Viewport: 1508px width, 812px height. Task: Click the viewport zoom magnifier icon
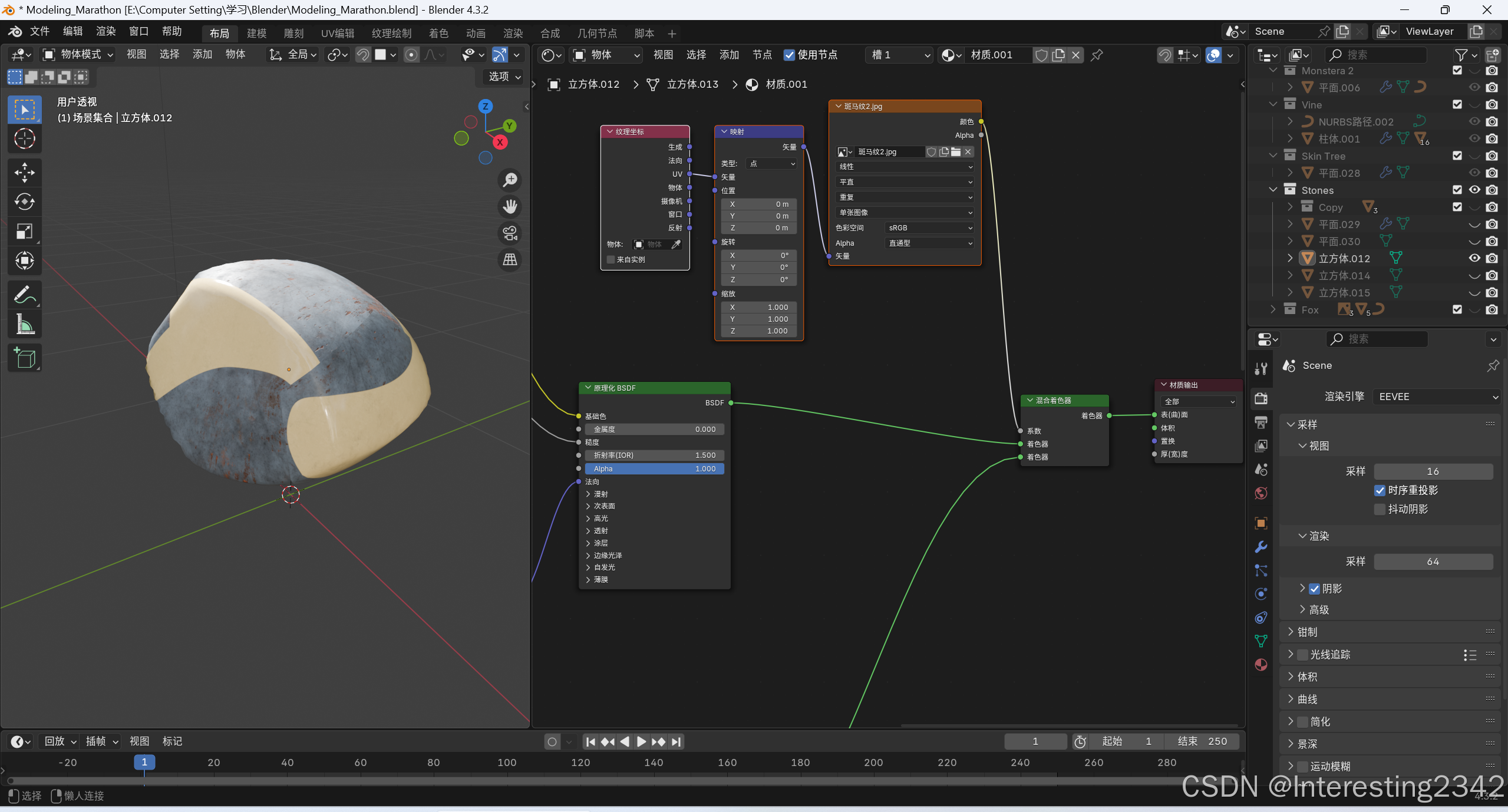tap(510, 180)
